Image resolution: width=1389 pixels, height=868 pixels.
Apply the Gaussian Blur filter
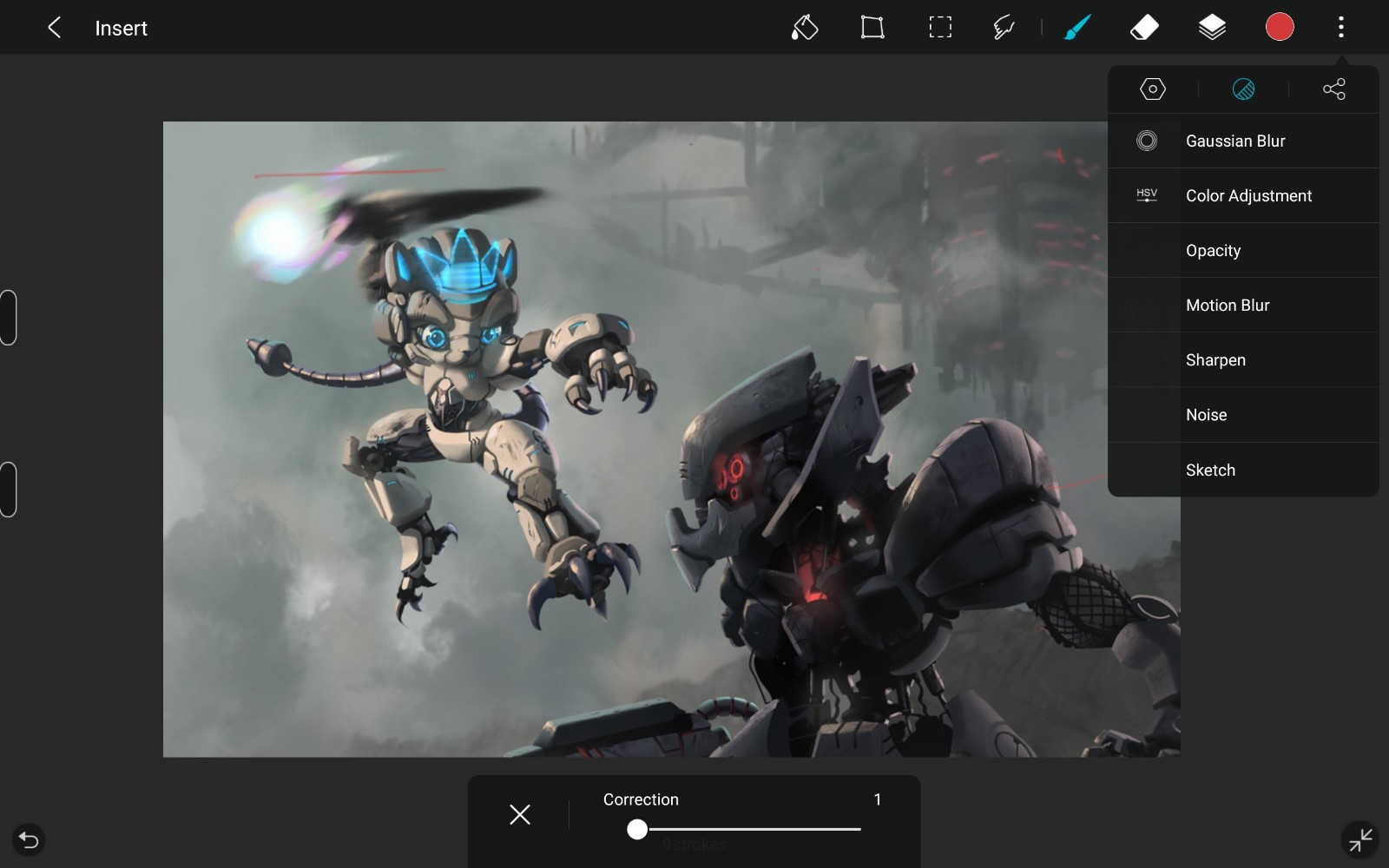(x=1235, y=141)
